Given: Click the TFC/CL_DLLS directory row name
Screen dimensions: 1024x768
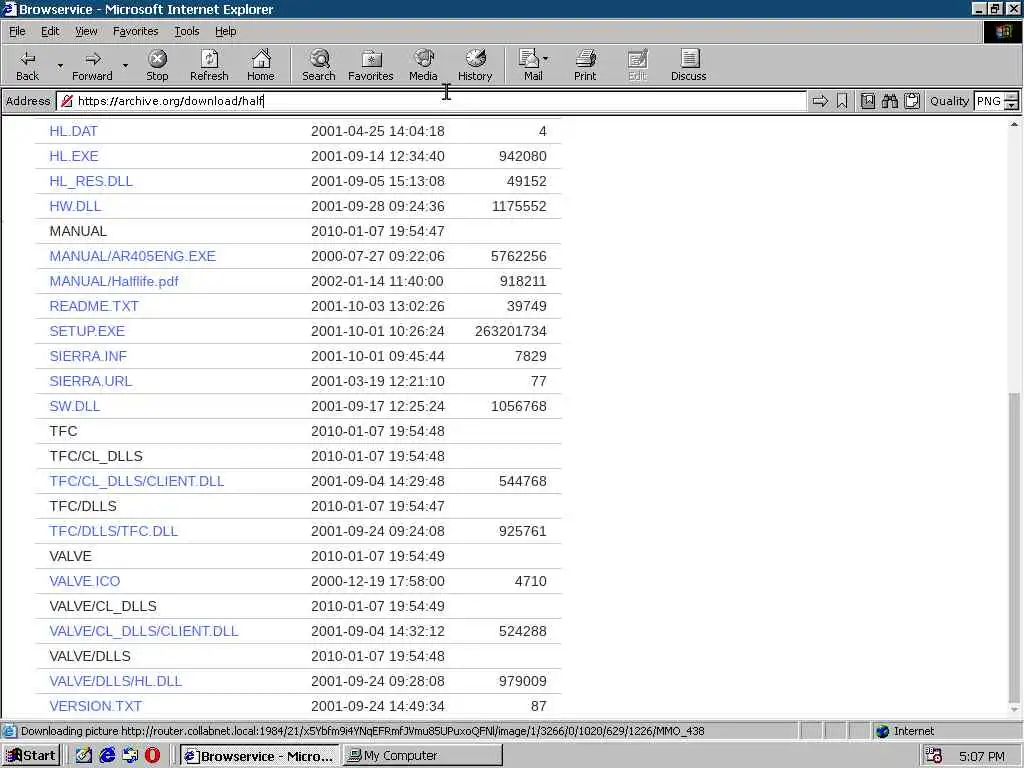Looking at the screenshot, I should (x=96, y=456).
